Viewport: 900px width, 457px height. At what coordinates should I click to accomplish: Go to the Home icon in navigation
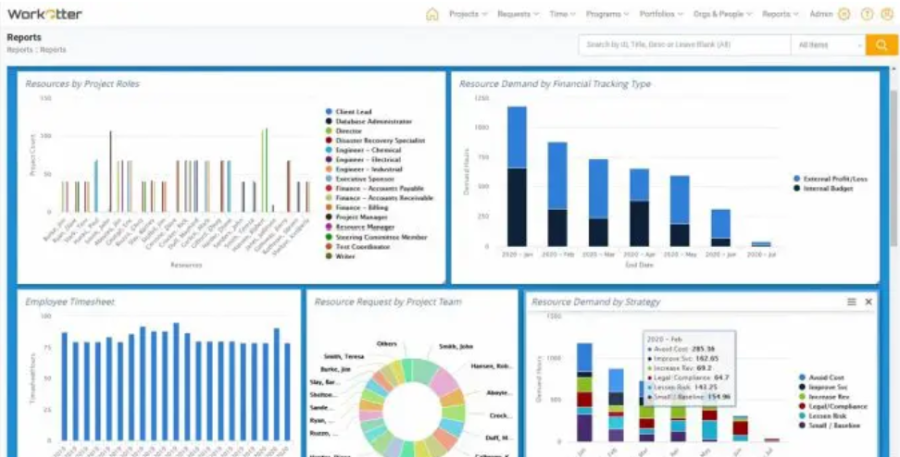[x=432, y=14]
